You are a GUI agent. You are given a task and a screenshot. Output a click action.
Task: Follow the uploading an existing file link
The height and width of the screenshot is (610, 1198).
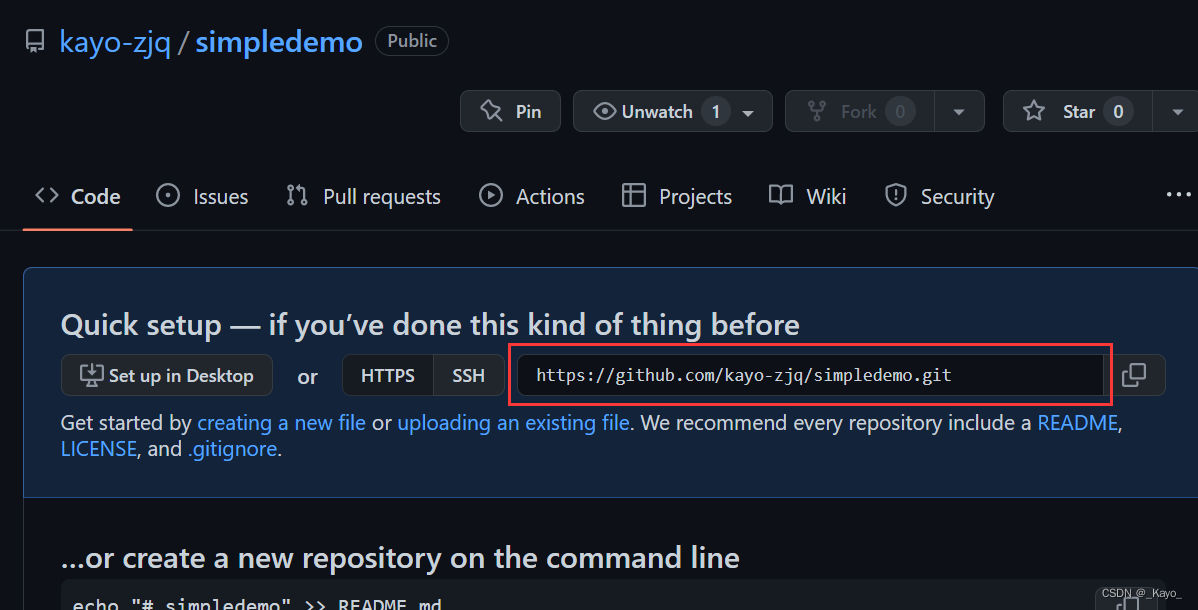coord(513,422)
